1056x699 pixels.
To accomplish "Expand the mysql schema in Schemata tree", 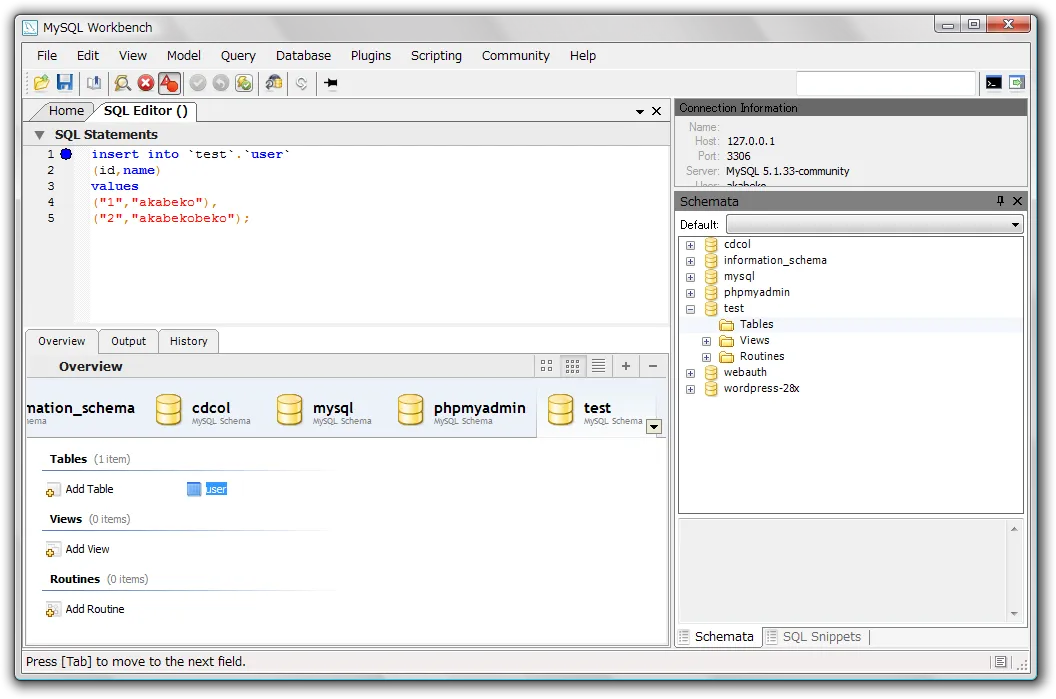I will click(x=690, y=276).
